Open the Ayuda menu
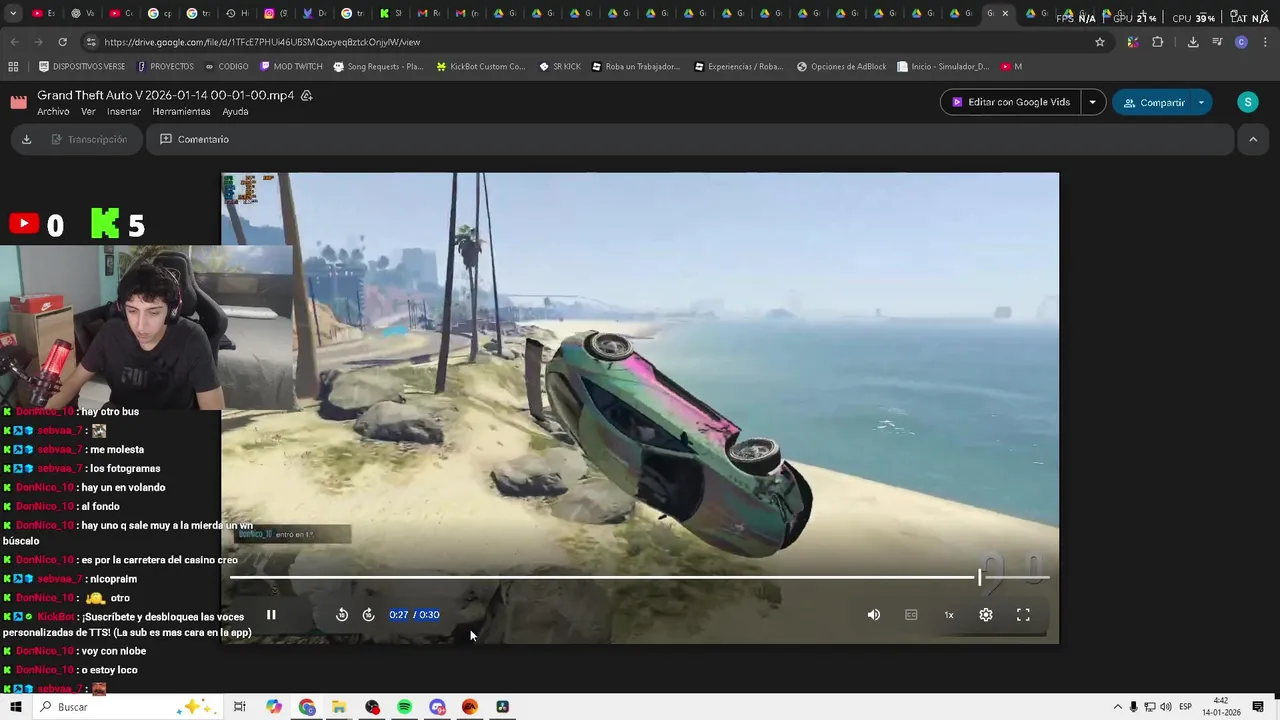 tap(235, 112)
